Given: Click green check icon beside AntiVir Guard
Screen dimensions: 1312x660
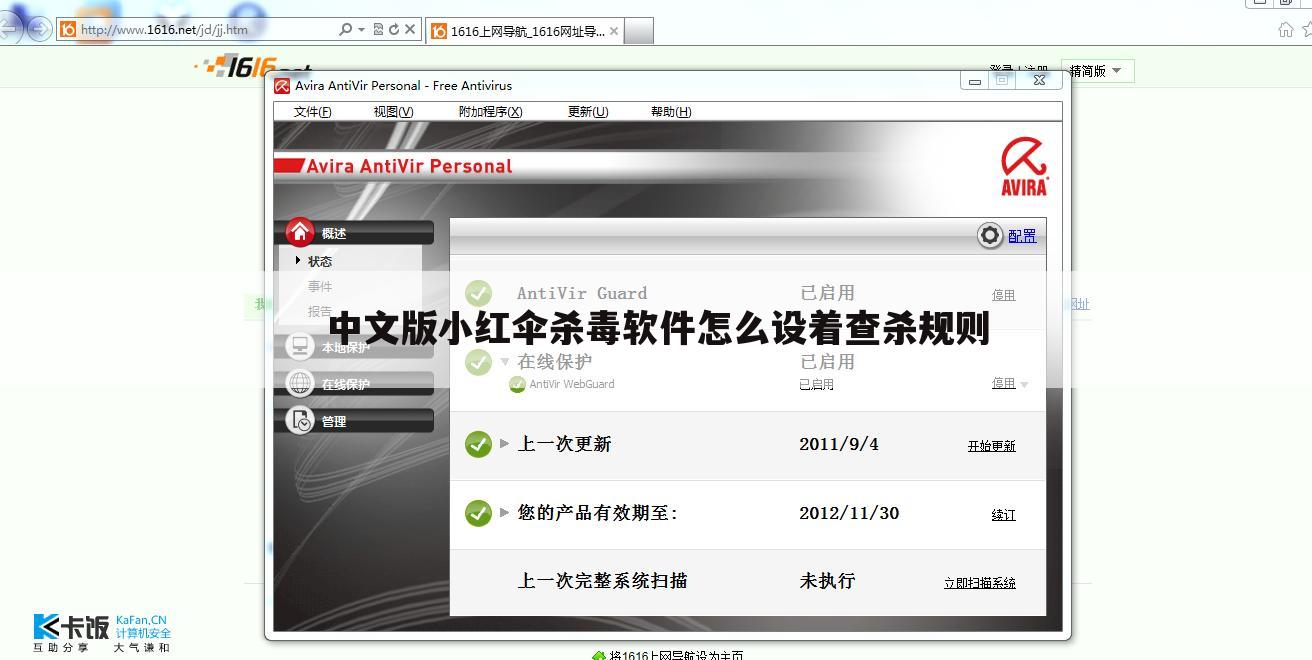Looking at the screenshot, I should (x=479, y=293).
